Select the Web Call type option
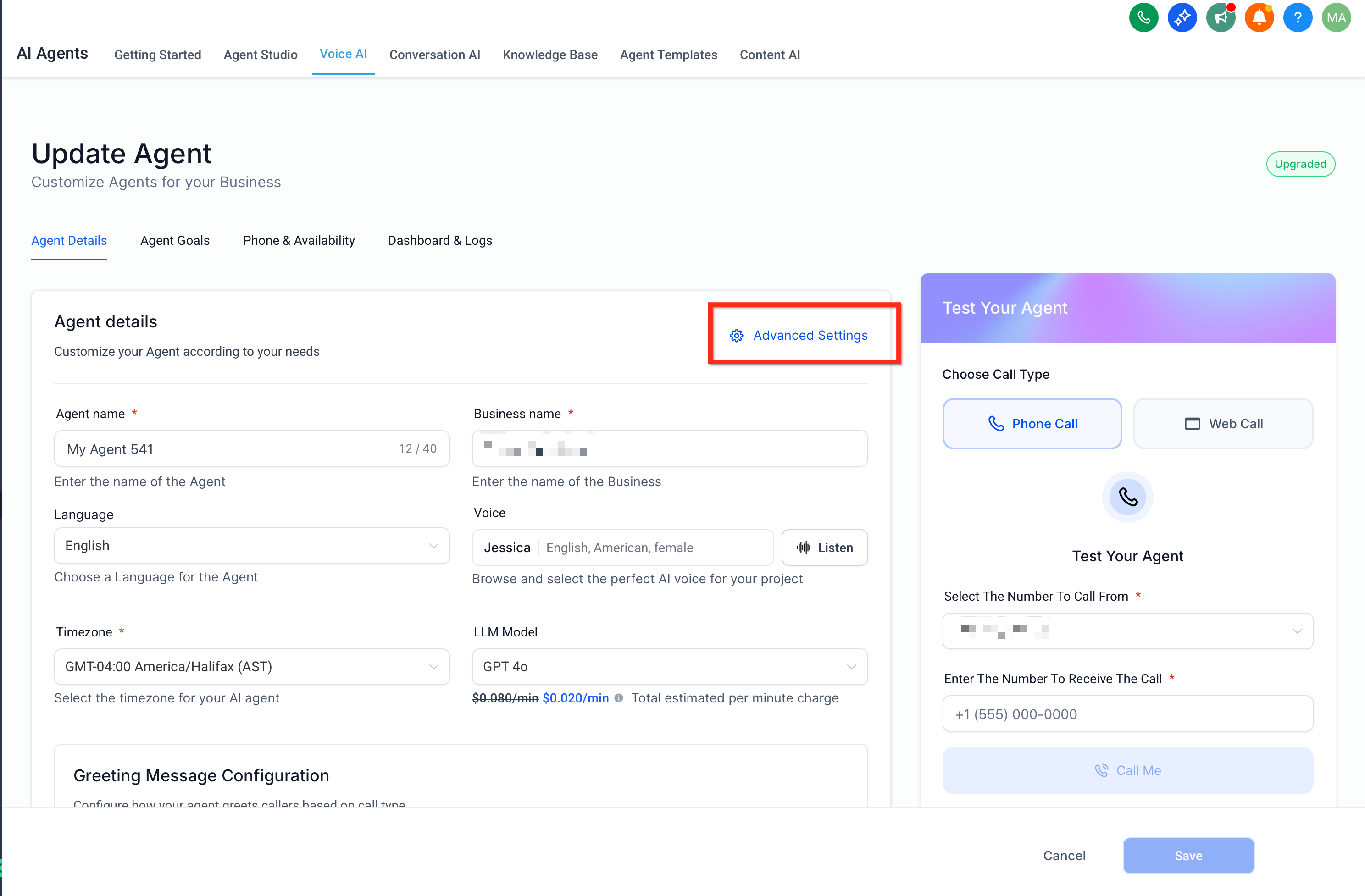 [1223, 424]
